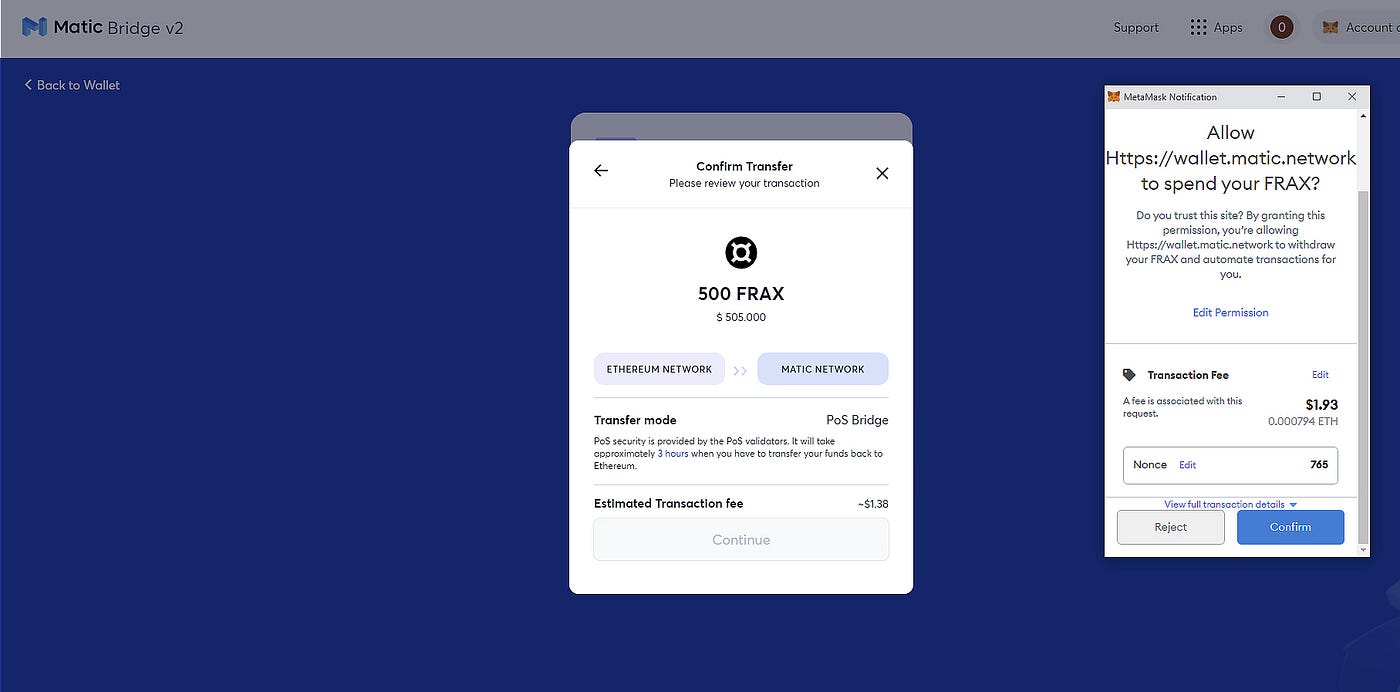This screenshot has width=1400, height=692.
Task: Open the Apps menu label
Action: click(x=1228, y=27)
